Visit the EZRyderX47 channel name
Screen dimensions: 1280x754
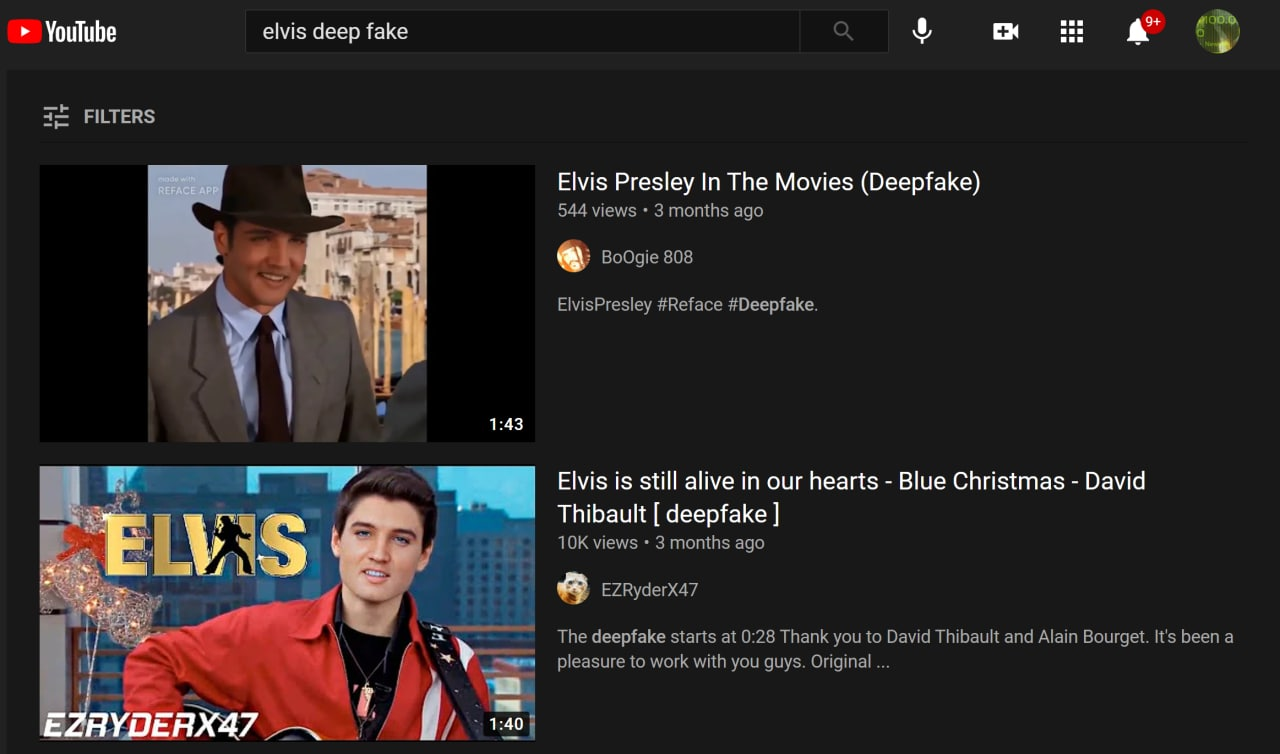click(x=649, y=589)
